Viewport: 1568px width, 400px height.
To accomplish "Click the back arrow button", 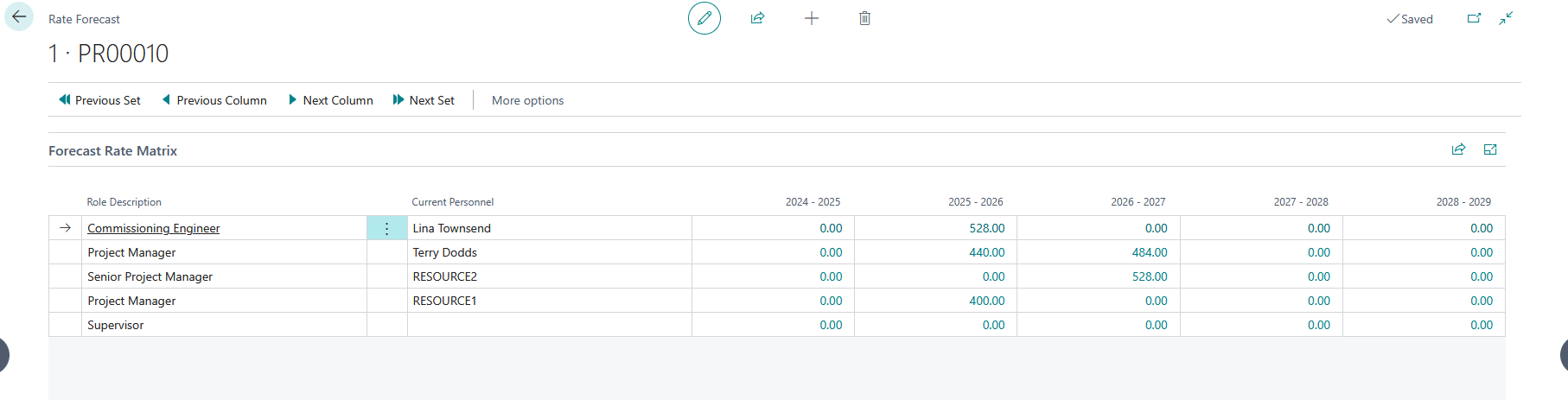I will click(x=19, y=17).
